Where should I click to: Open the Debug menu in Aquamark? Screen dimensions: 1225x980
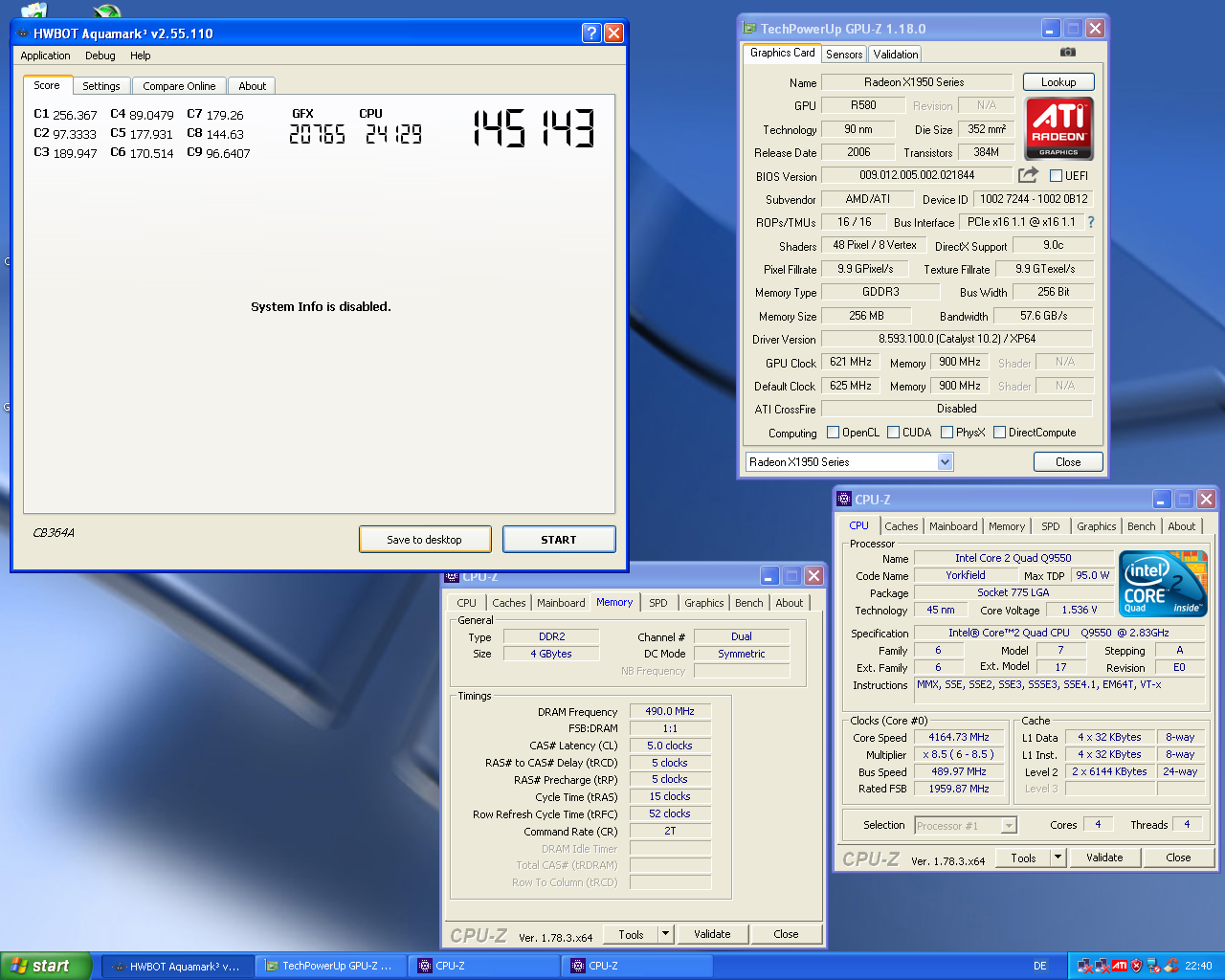pyautogui.click(x=100, y=56)
